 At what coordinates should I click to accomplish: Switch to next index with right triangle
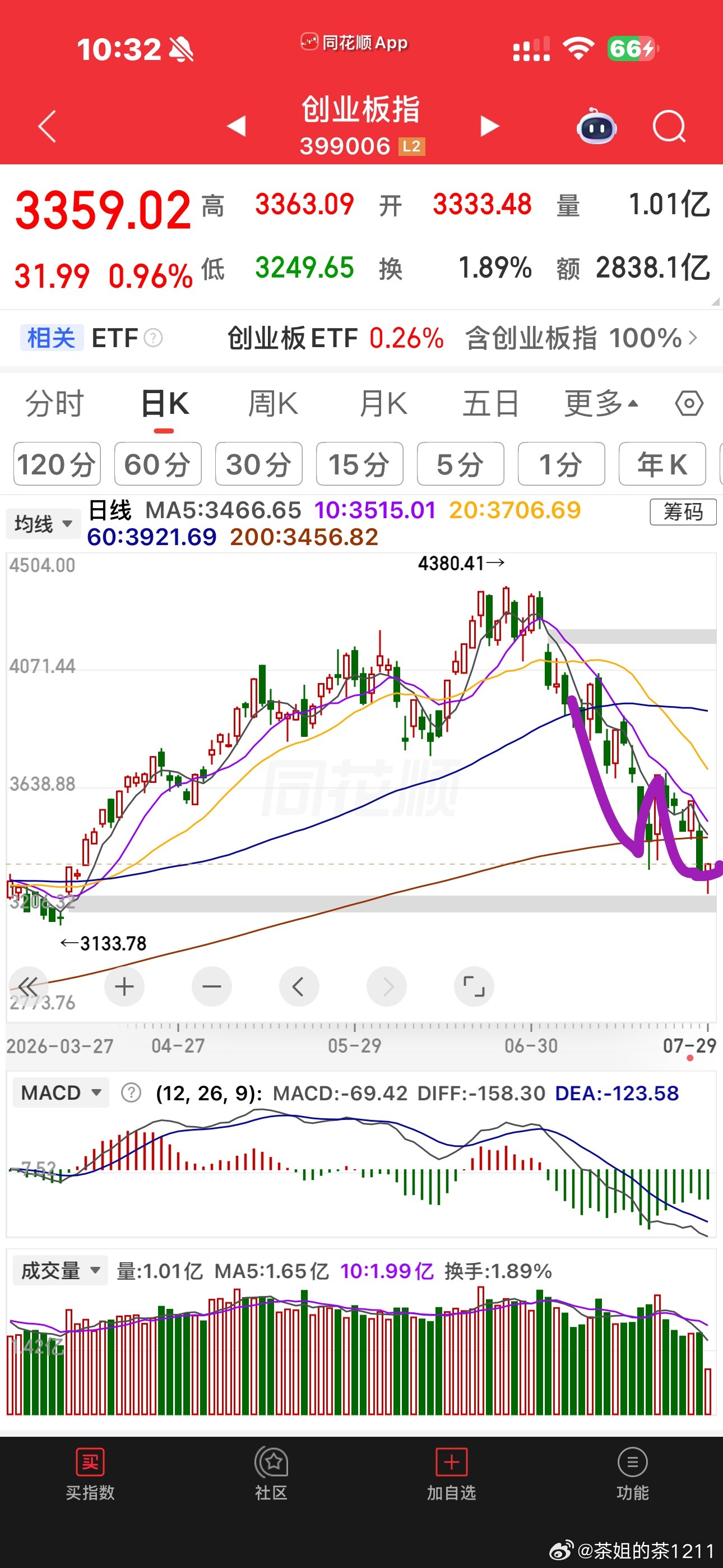(x=489, y=126)
